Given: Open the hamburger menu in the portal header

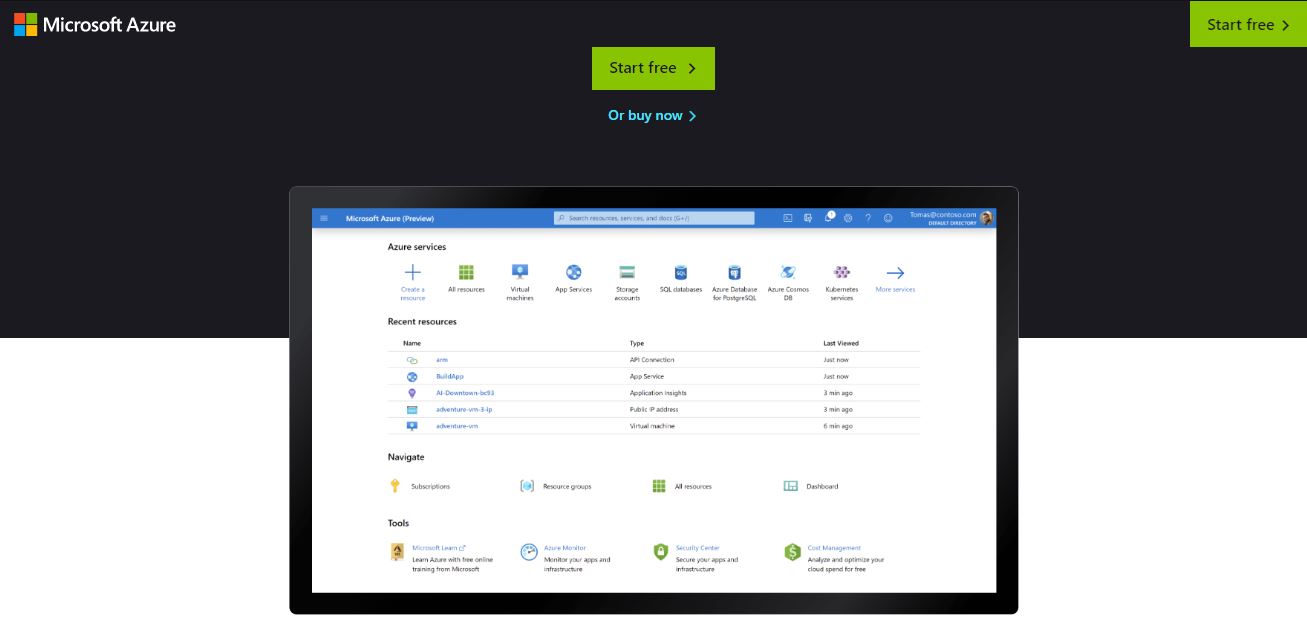Looking at the screenshot, I should (x=324, y=218).
